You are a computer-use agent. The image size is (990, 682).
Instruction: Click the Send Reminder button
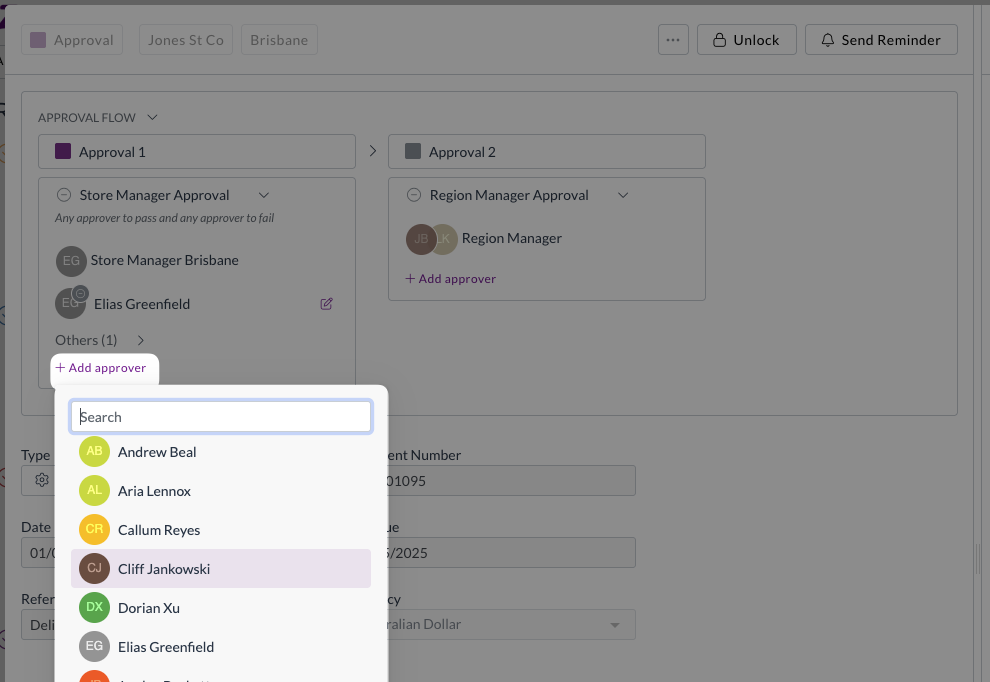880,40
